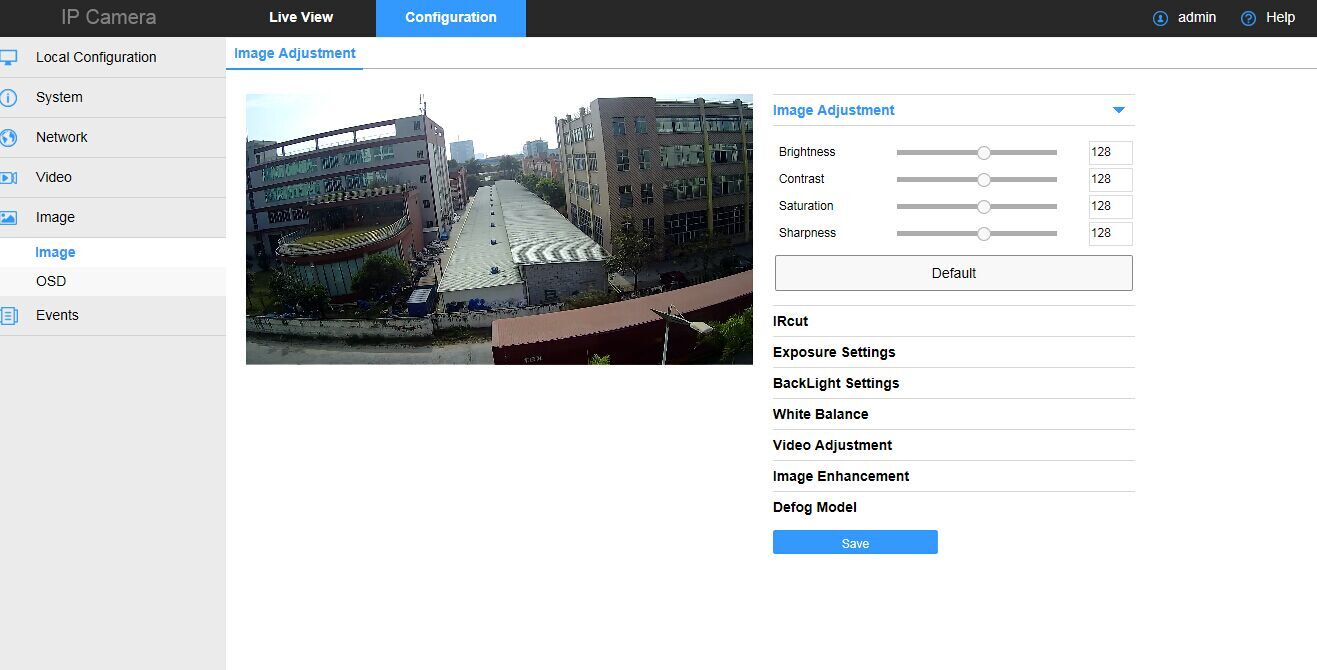Click the Events list icon
The image size is (1317, 670).
(x=8, y=316)
